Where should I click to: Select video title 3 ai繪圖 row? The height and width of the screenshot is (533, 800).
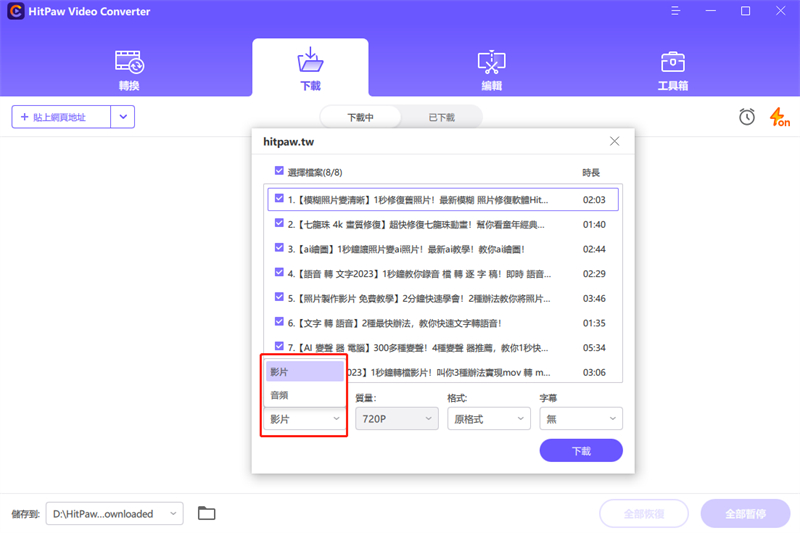click(x=443, y=249)
